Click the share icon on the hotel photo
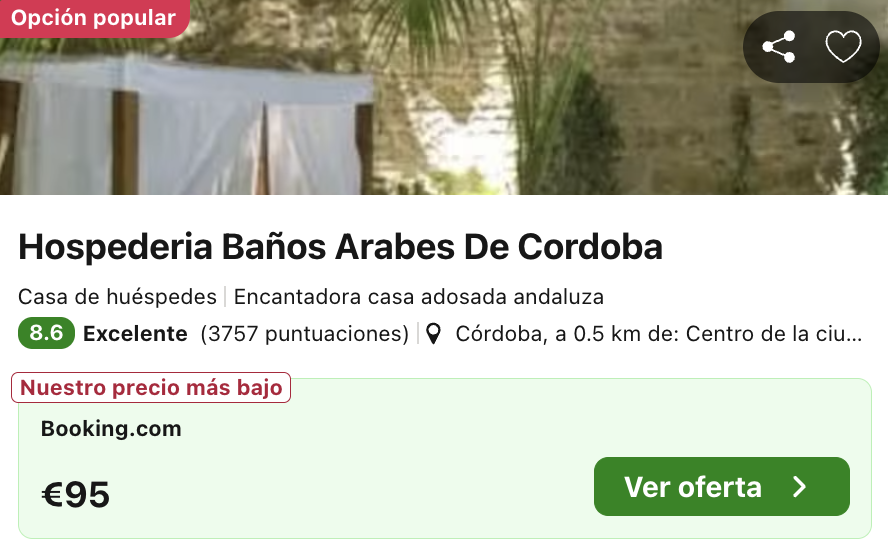Screen dimensions: 888x548 [779, 46]
